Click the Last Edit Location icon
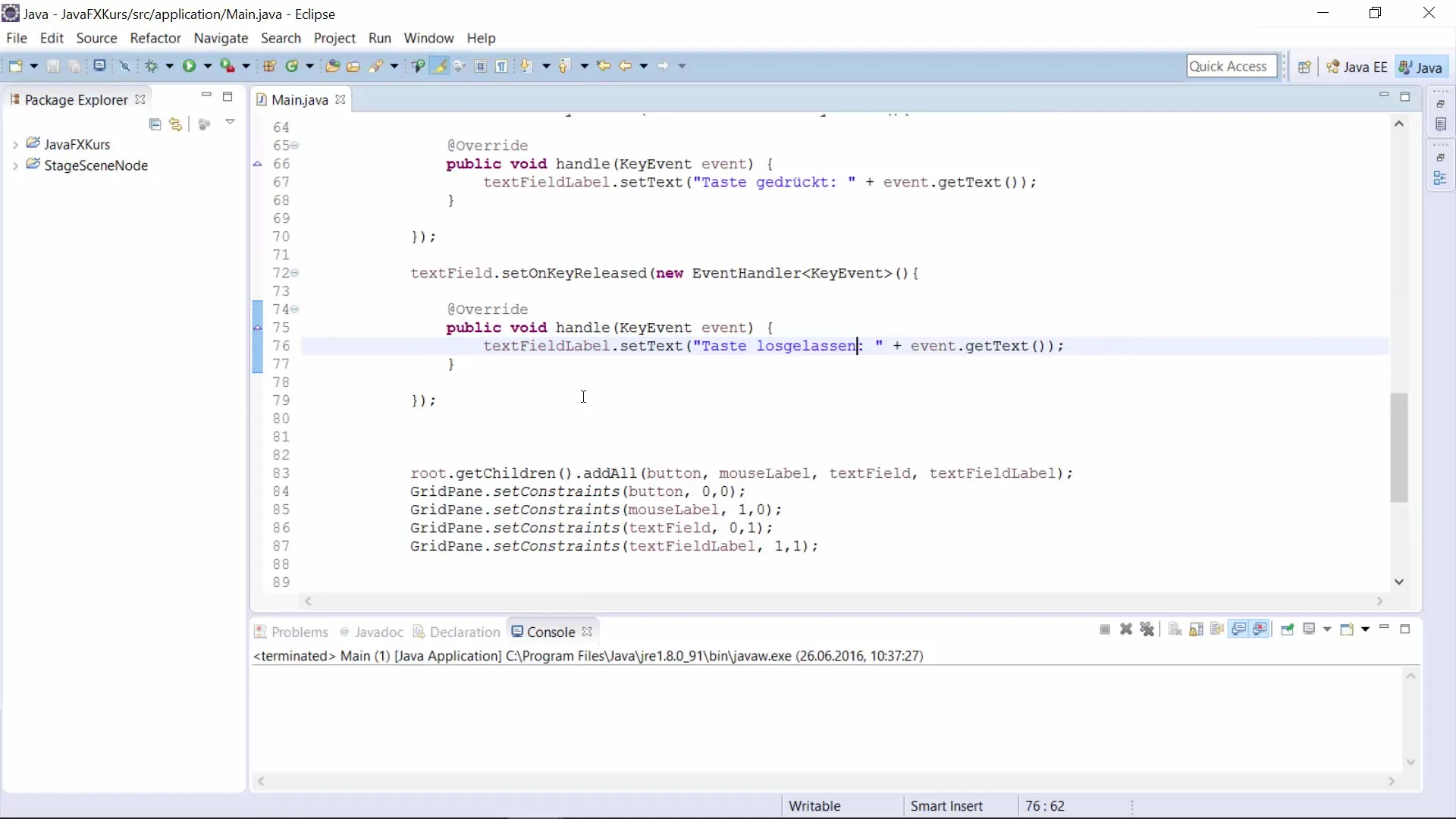Viewport: 1456px width, 819px height. (x=604, y=66)
